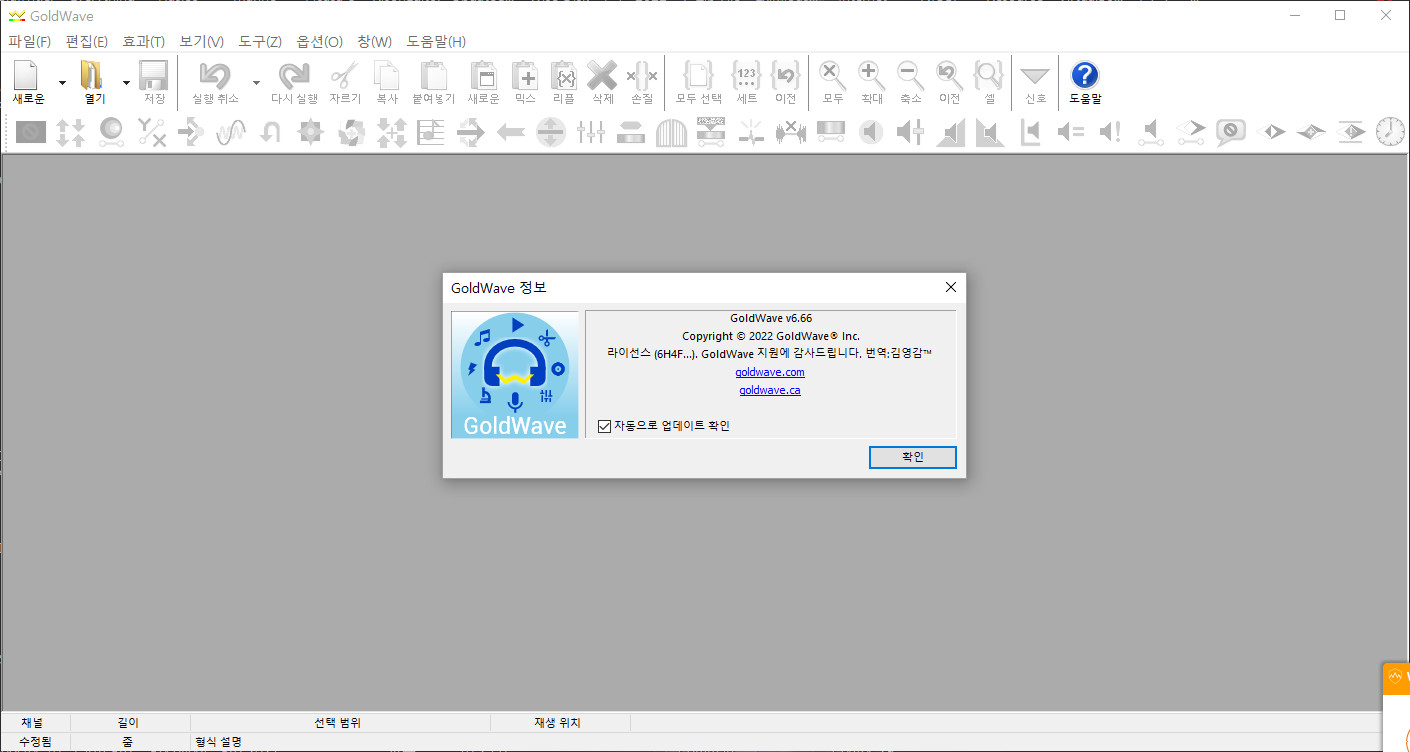Click the 다시 실행 redo icon
This screenshot has width=1410, height=752.
294,75
